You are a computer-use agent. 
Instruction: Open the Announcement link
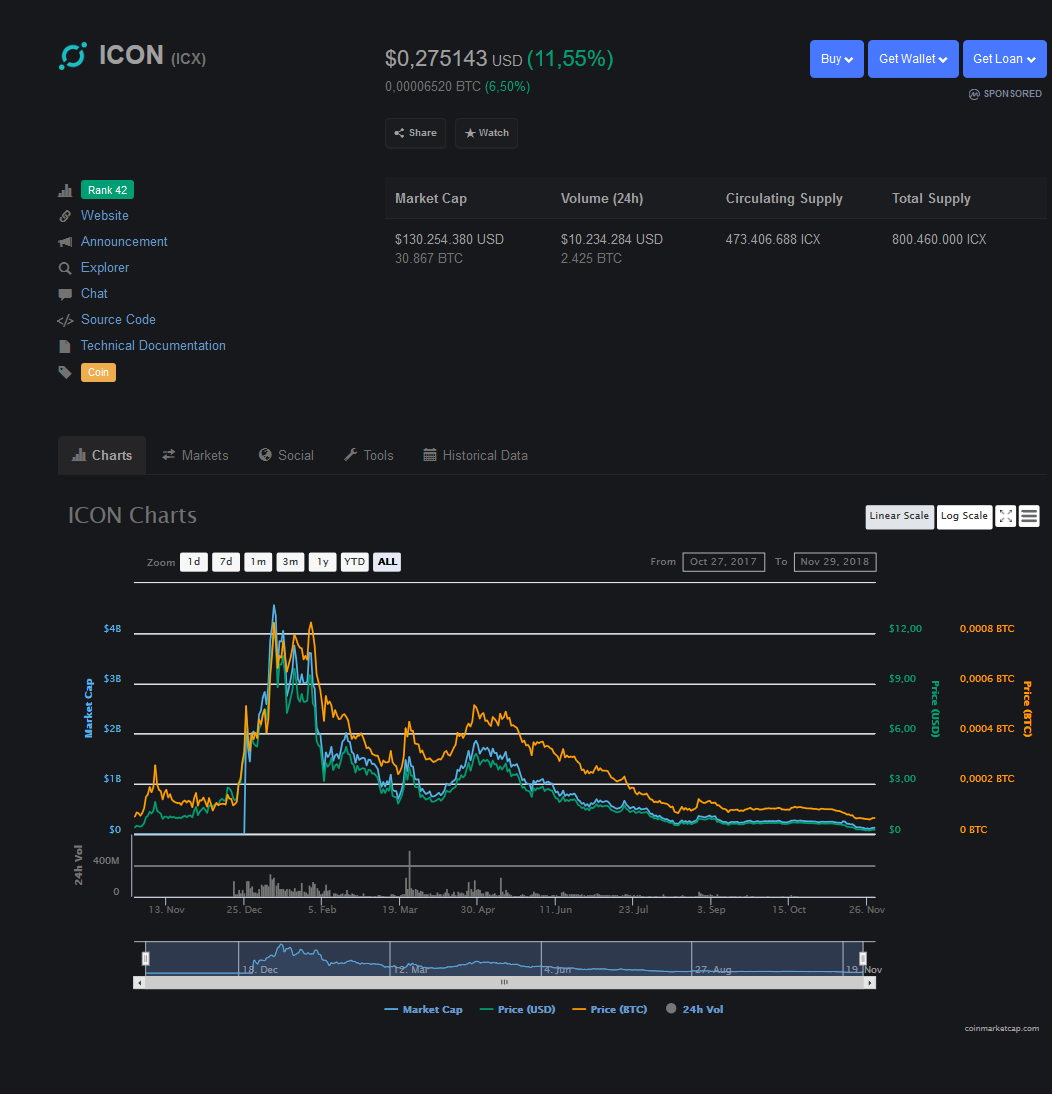tap(124, 241)
